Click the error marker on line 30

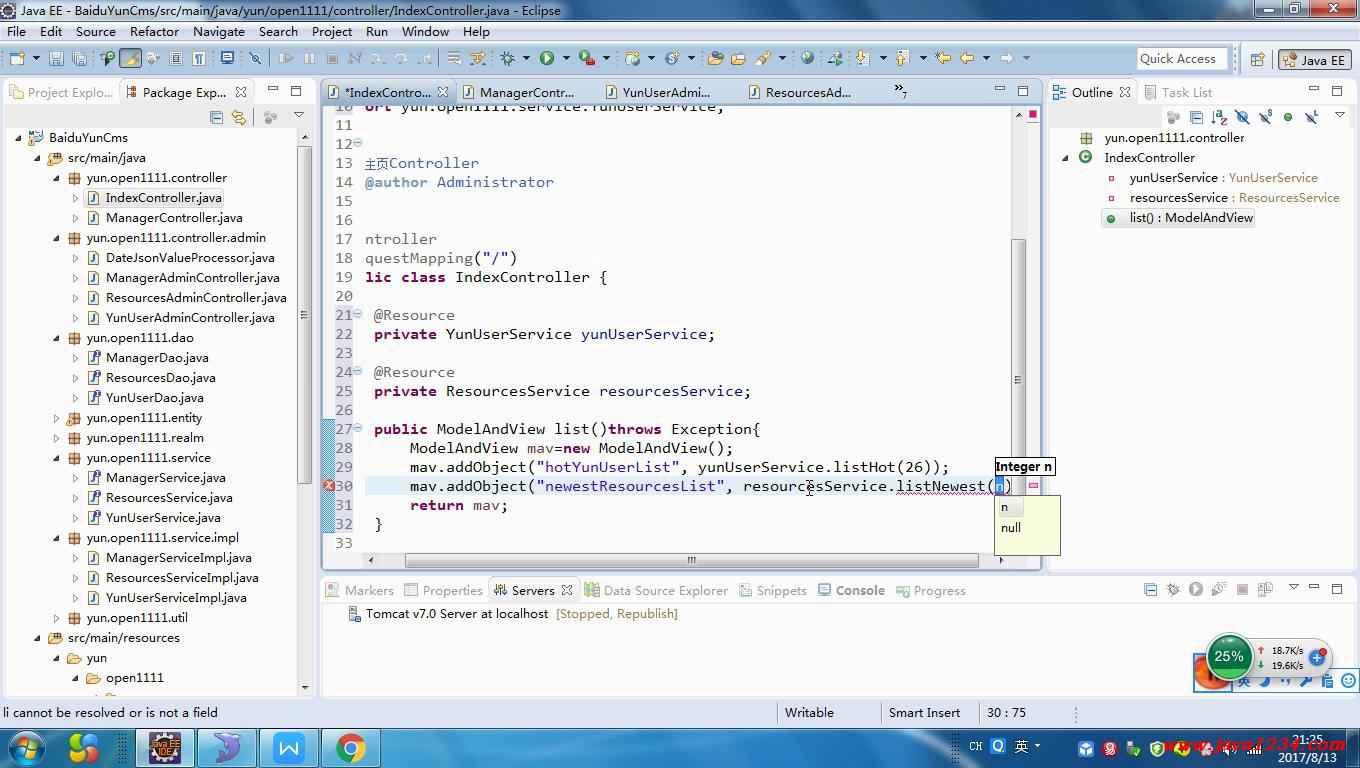(329, 486)
